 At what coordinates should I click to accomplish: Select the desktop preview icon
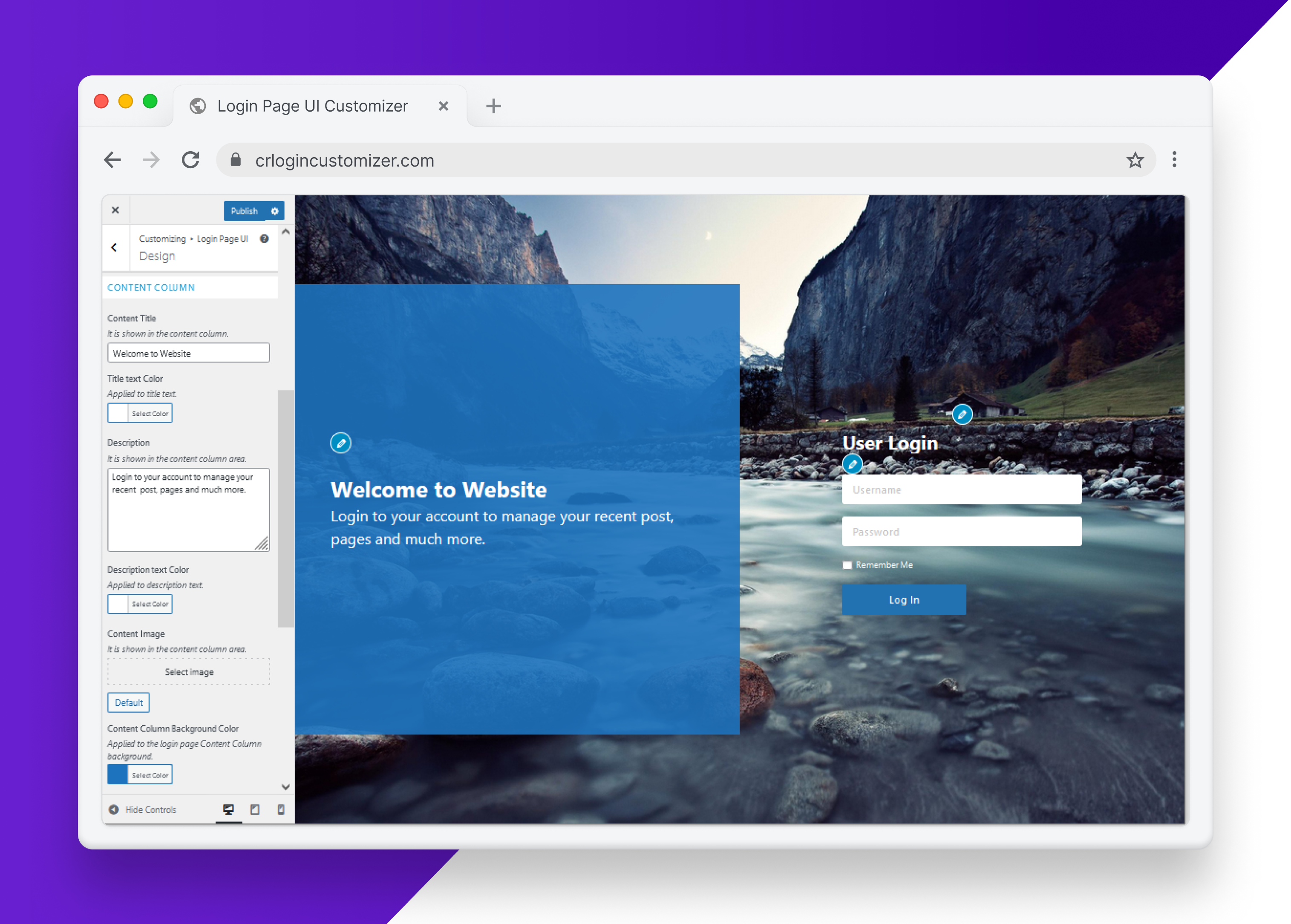point(229,809)
